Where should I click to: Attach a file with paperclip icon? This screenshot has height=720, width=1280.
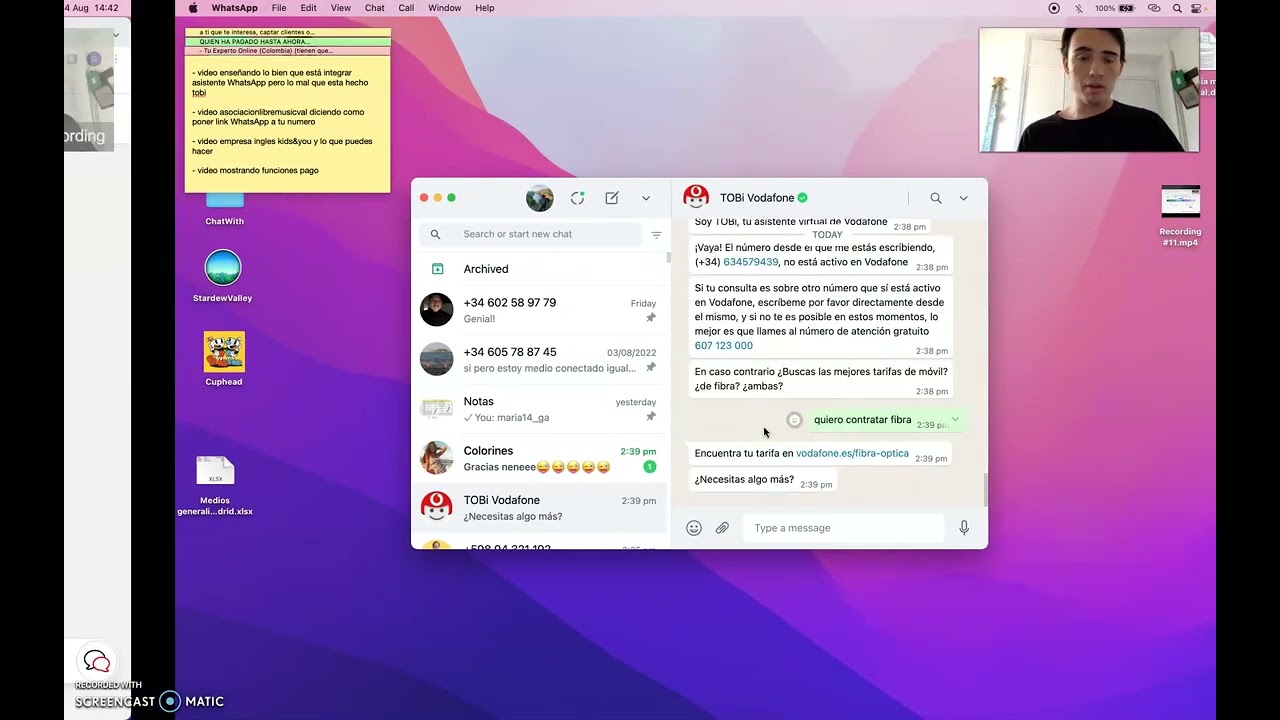pos(722,528)
